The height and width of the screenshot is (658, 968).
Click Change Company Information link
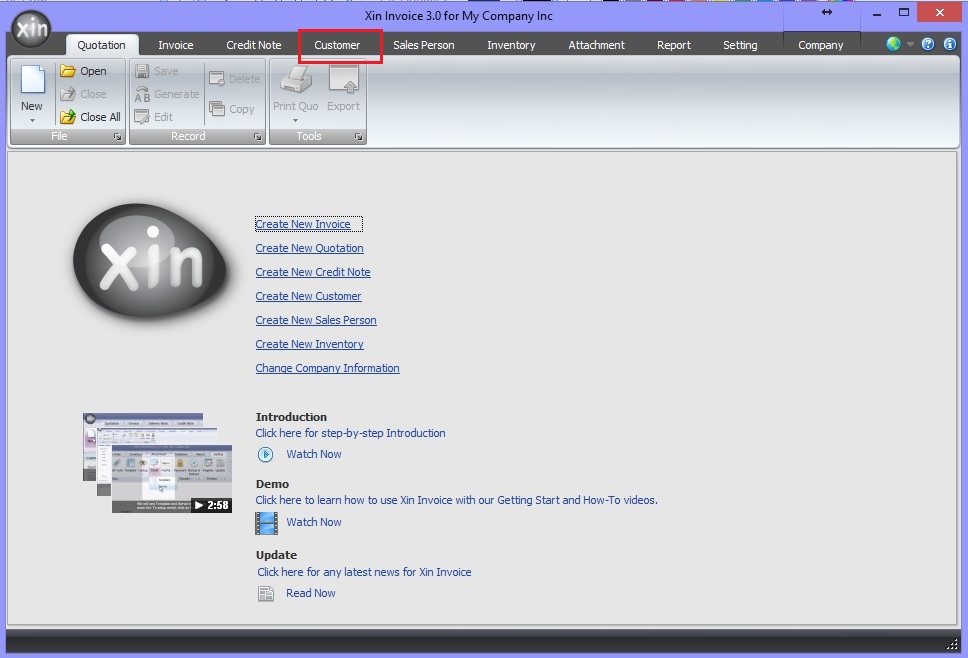[327, 369]
